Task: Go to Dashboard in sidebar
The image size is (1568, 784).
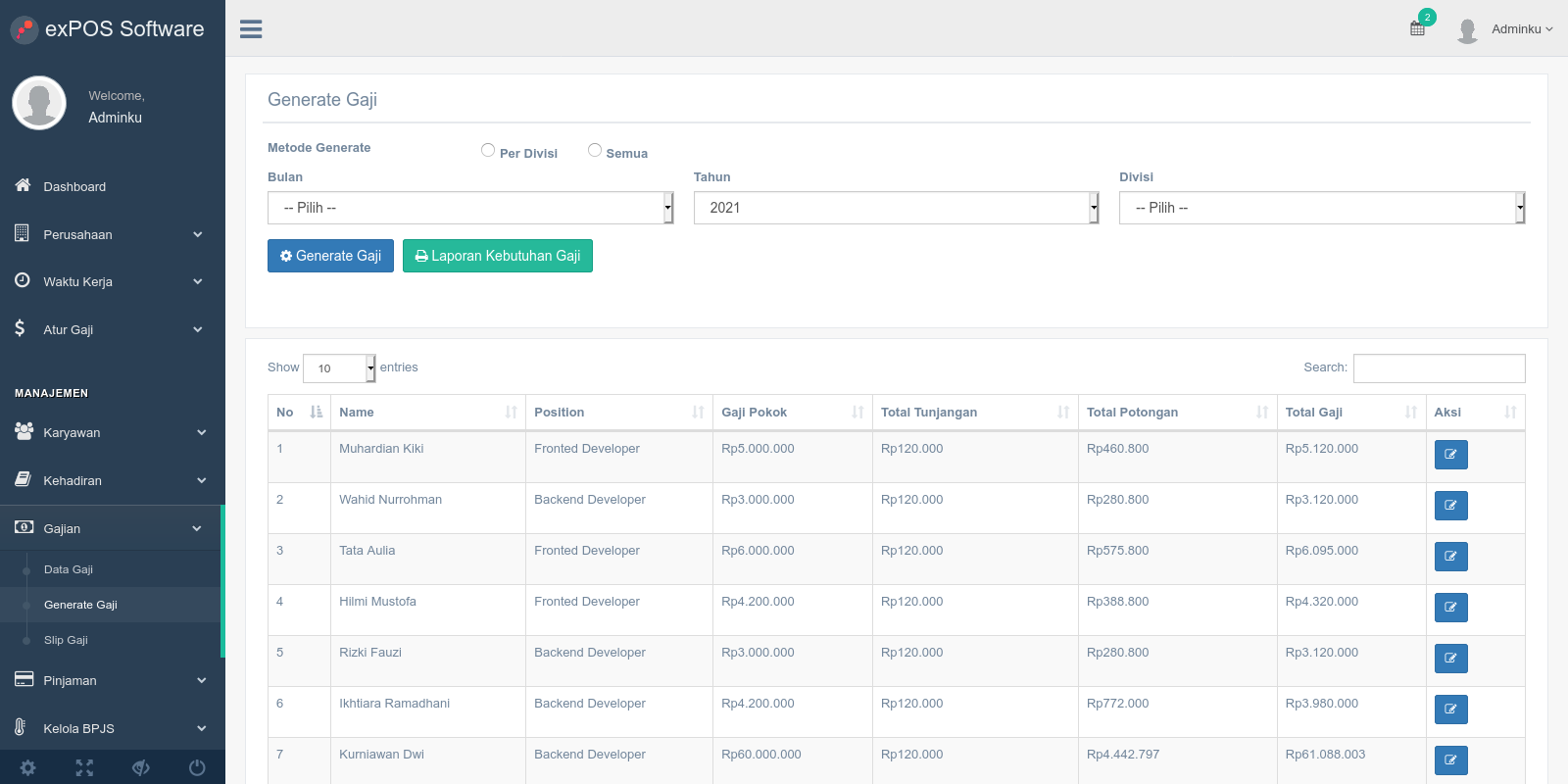Action: (113, 186)
